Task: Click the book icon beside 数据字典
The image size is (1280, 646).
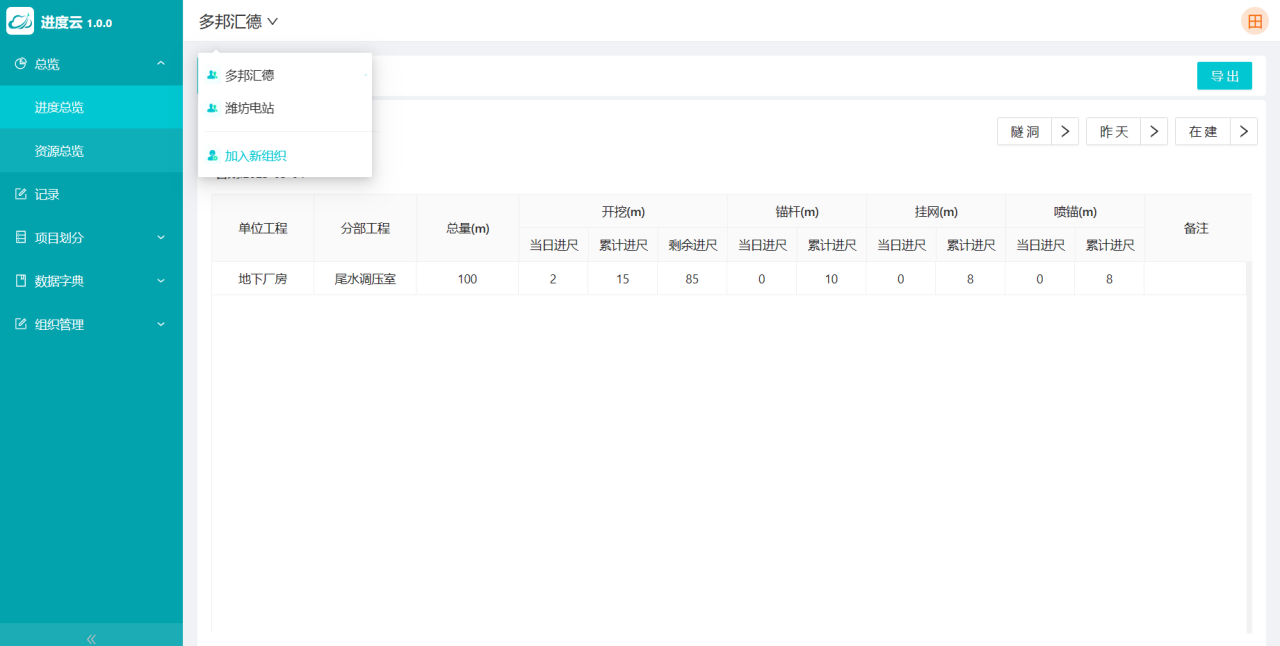Action: coord(20,281)
